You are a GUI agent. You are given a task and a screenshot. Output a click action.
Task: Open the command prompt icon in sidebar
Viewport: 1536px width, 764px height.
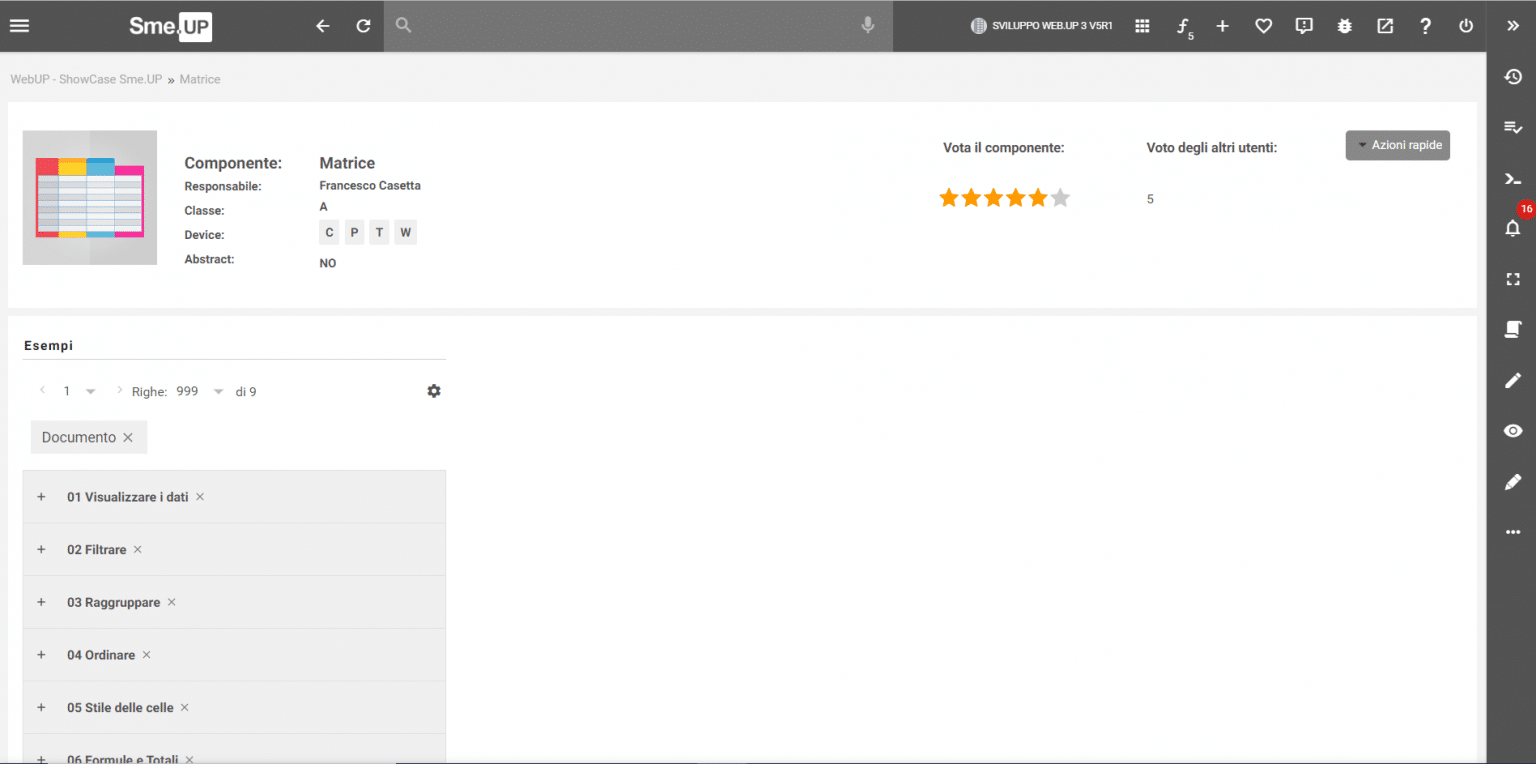pyautogui.click(x=1513, y=179)
